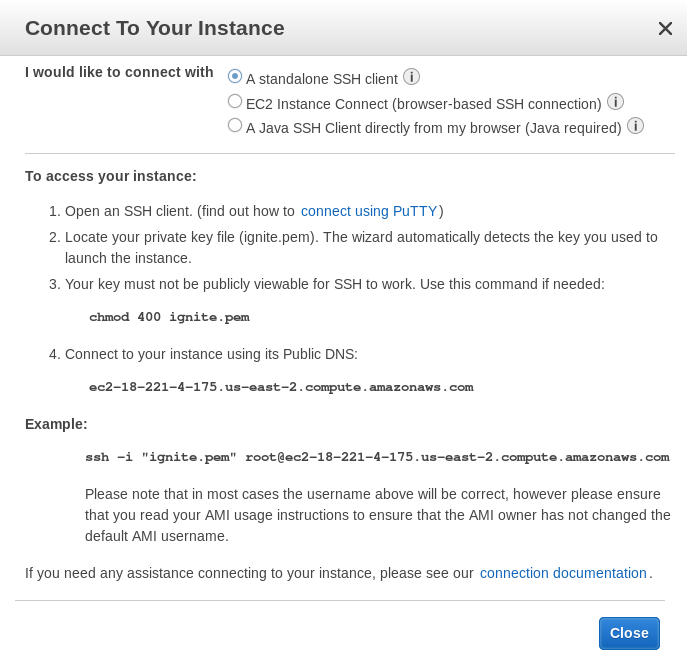Choose the EC2 Instance Connect radio button

coord(235,101)
